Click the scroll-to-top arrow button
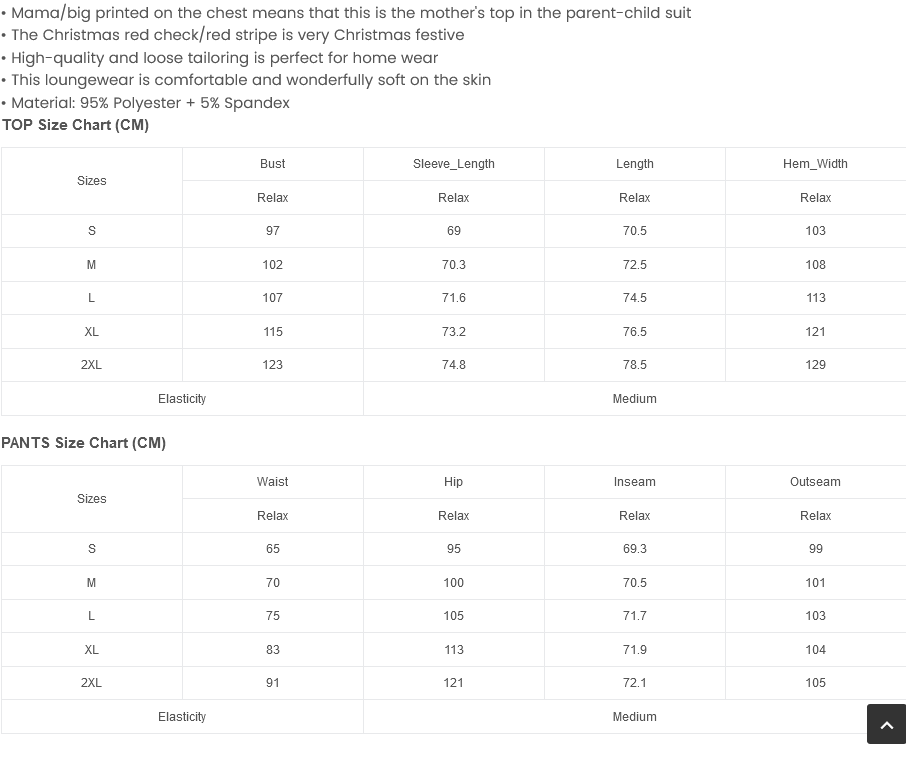This screenshot has height=770, width=906. click(x=886, y=725)
